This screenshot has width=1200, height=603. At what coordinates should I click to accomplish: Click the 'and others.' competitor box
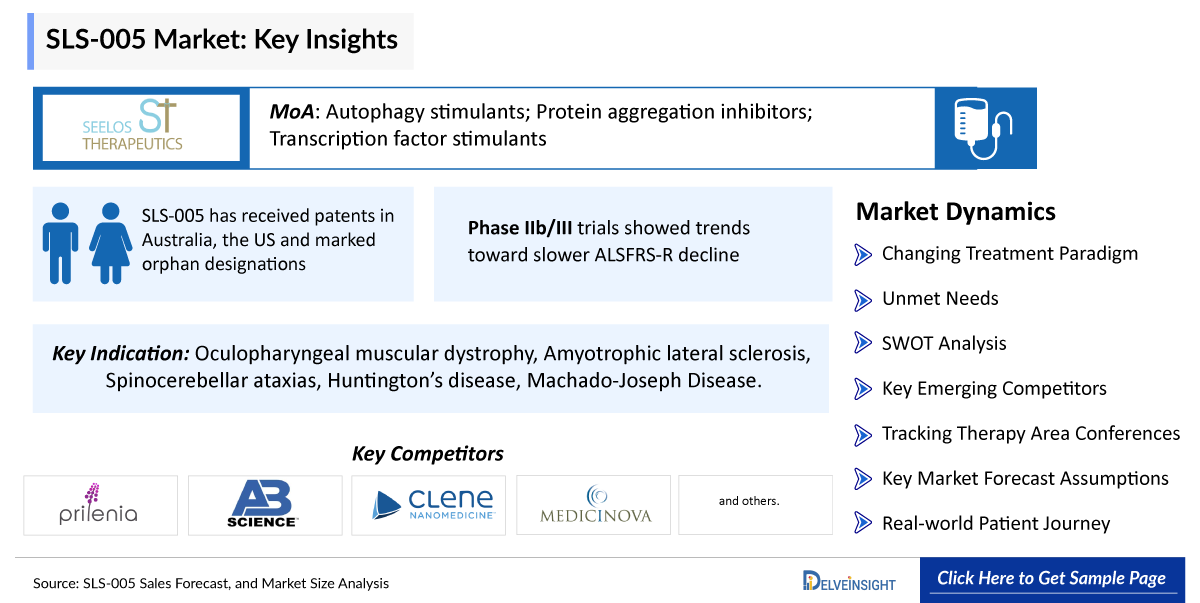(x=755, y=502)
